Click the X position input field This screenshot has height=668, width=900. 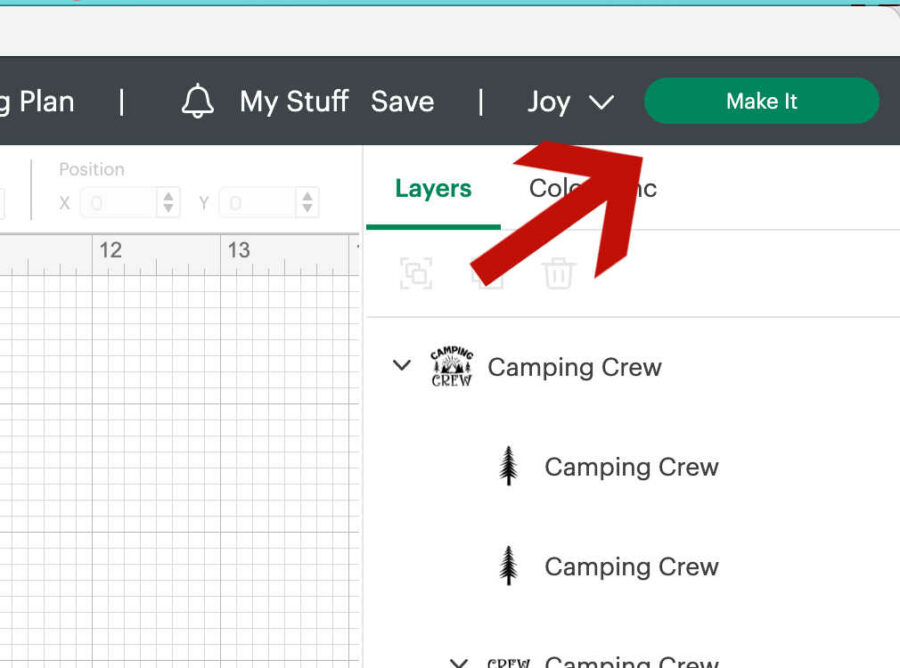[x=118, y=203]
